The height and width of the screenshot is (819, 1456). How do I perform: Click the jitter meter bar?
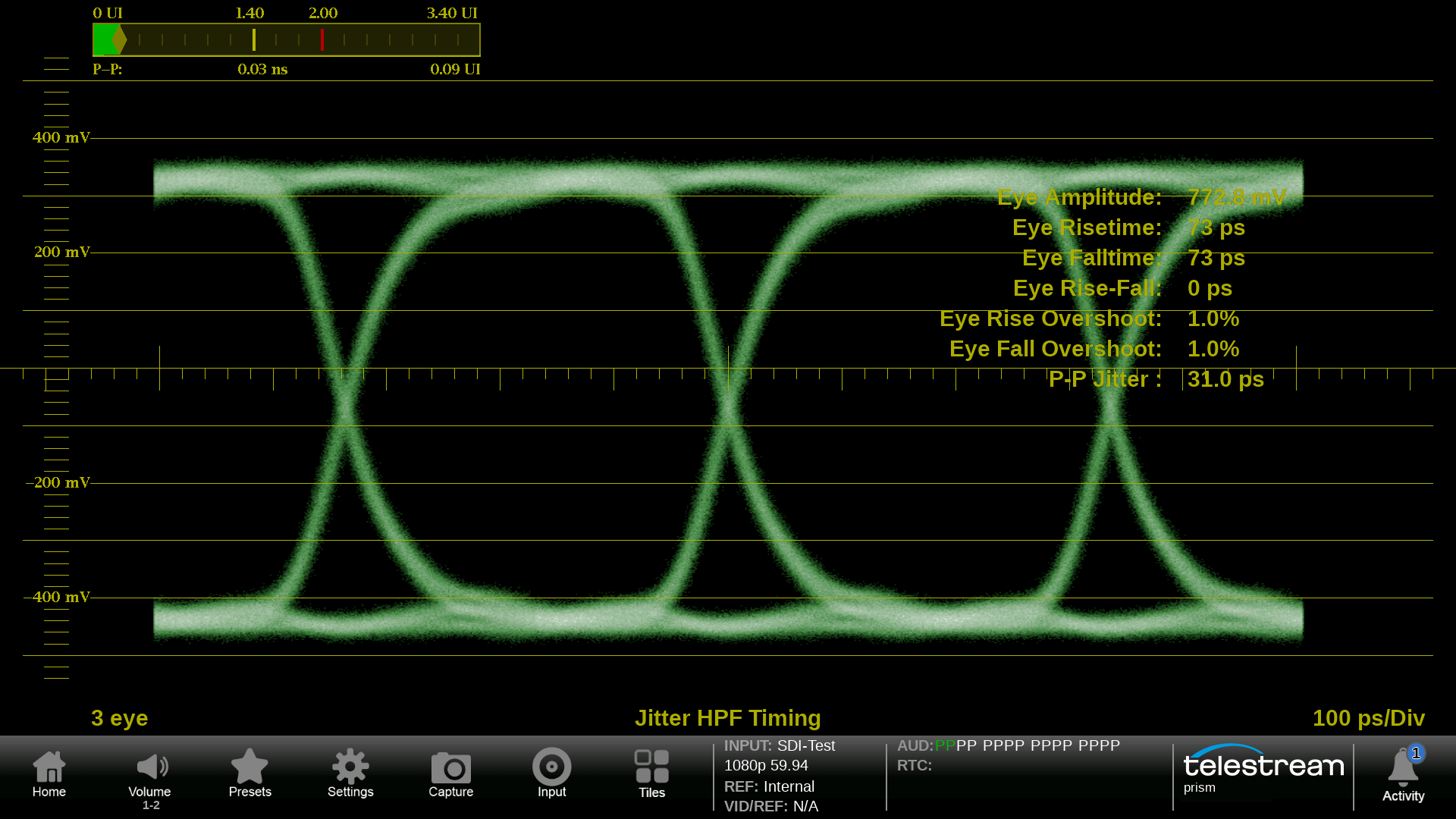click(x=286, y=40)
